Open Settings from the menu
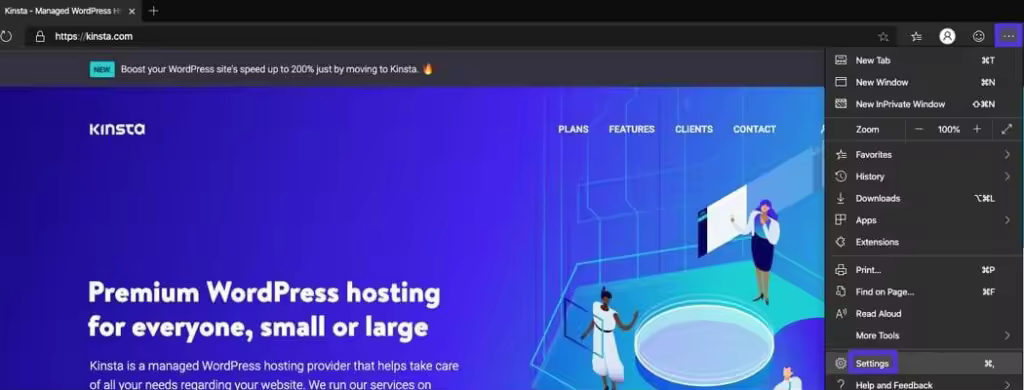Viewport: 1024px width, 390px height. pos(924,363)
